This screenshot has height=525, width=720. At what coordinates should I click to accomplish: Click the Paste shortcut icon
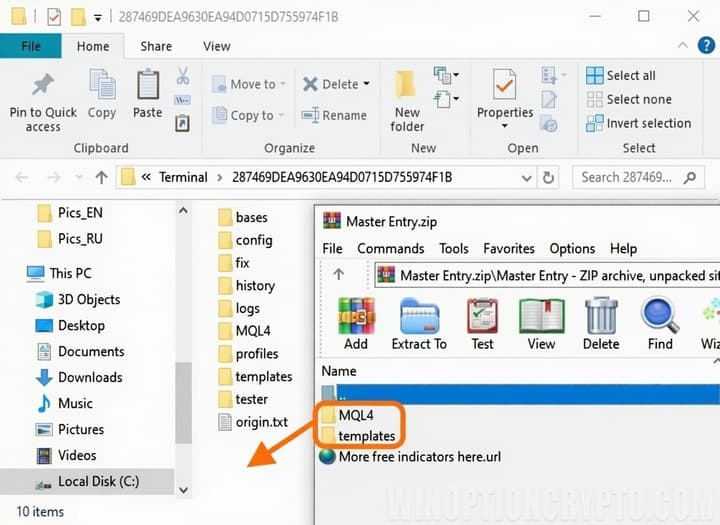182,123
